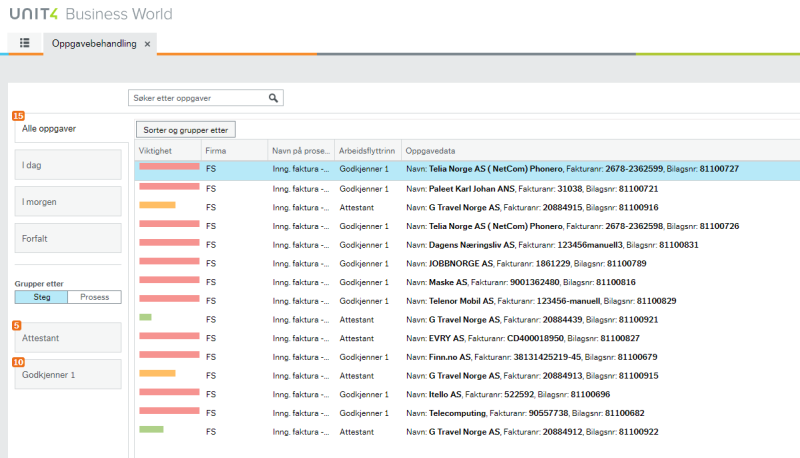Screen dimensions: 800x458
Task: Open the main menu list icon
Action: click(x=24, y=43)
